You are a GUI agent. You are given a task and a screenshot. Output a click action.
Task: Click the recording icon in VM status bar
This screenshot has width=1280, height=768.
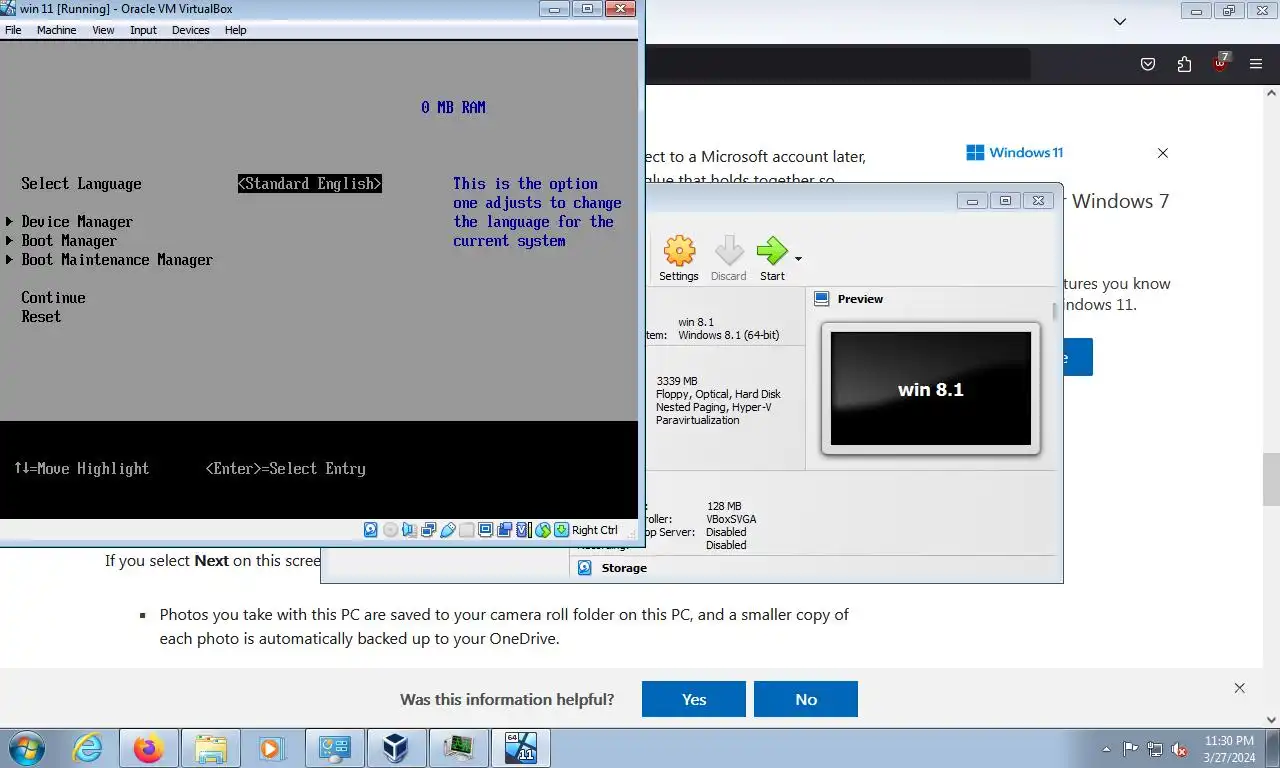(505, 530)
